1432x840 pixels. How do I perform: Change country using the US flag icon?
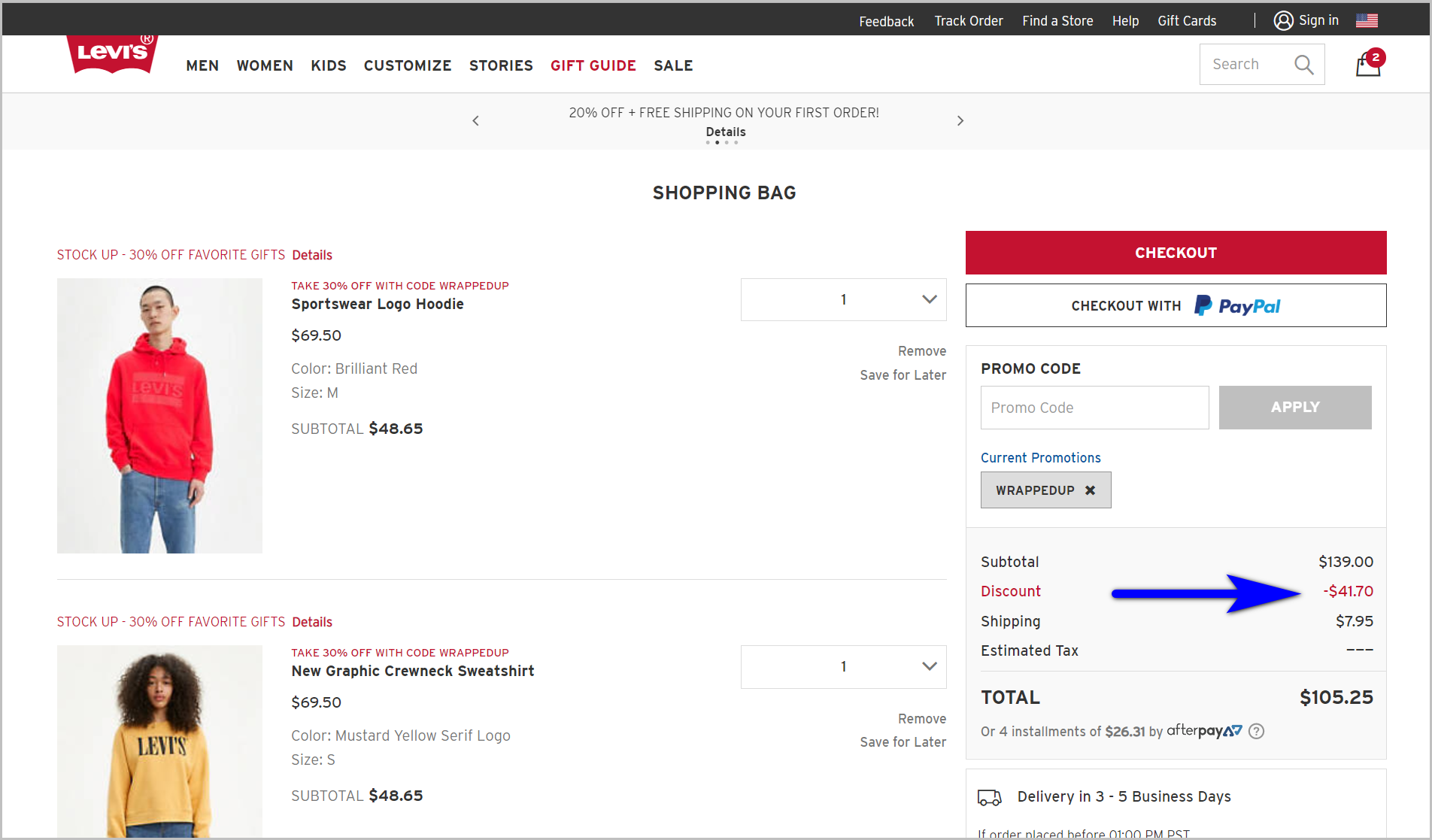tap(1367, 20)
